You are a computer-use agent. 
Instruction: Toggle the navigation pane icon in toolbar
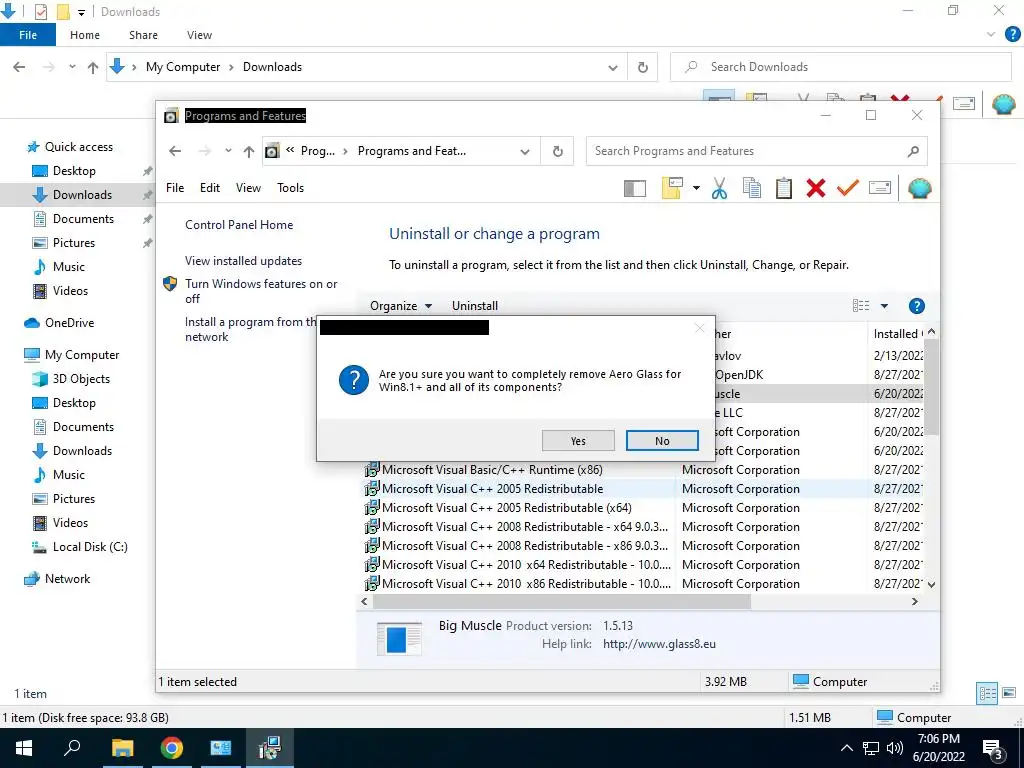point(635,189)
